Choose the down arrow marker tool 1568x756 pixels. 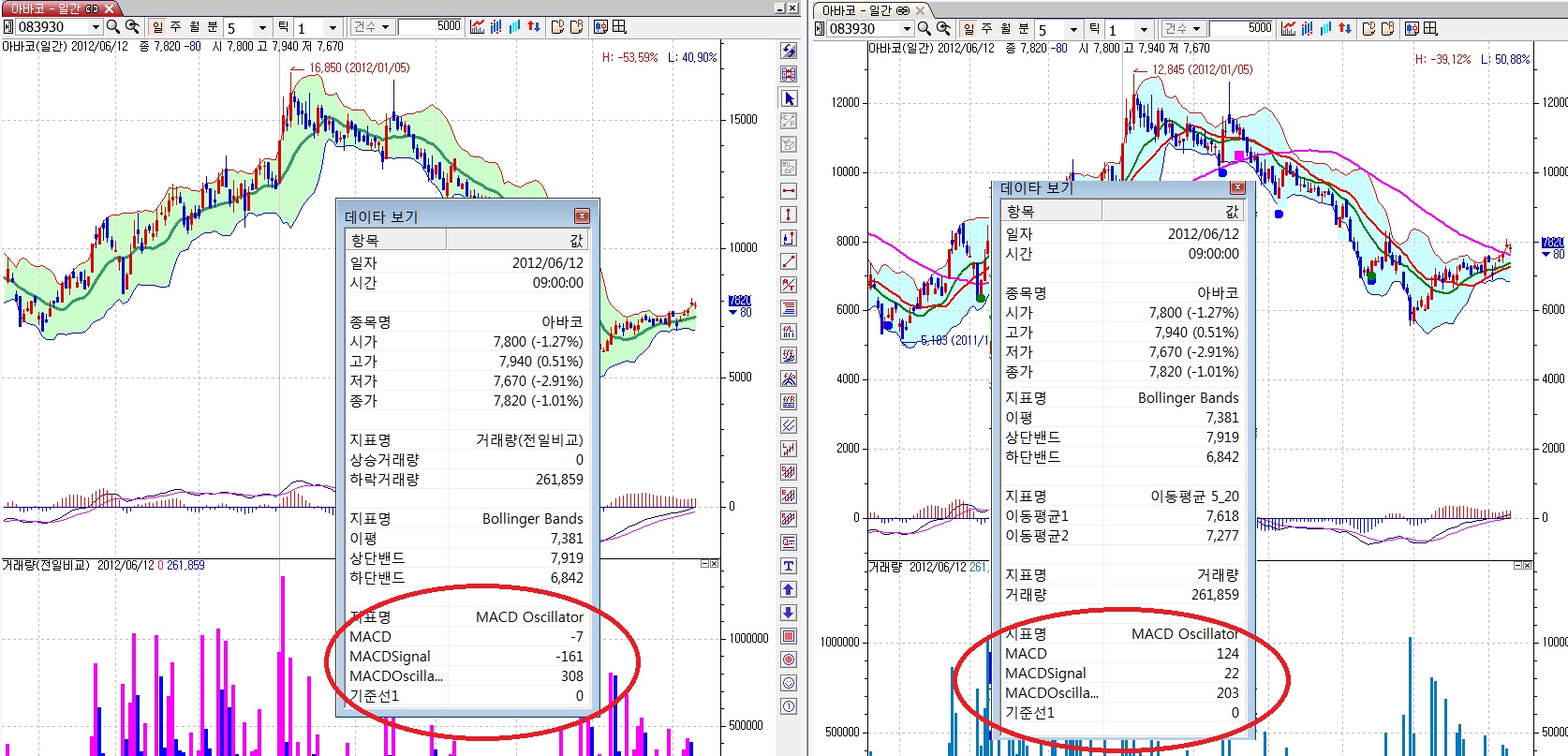pyautogui.click(x=789, y=613)
